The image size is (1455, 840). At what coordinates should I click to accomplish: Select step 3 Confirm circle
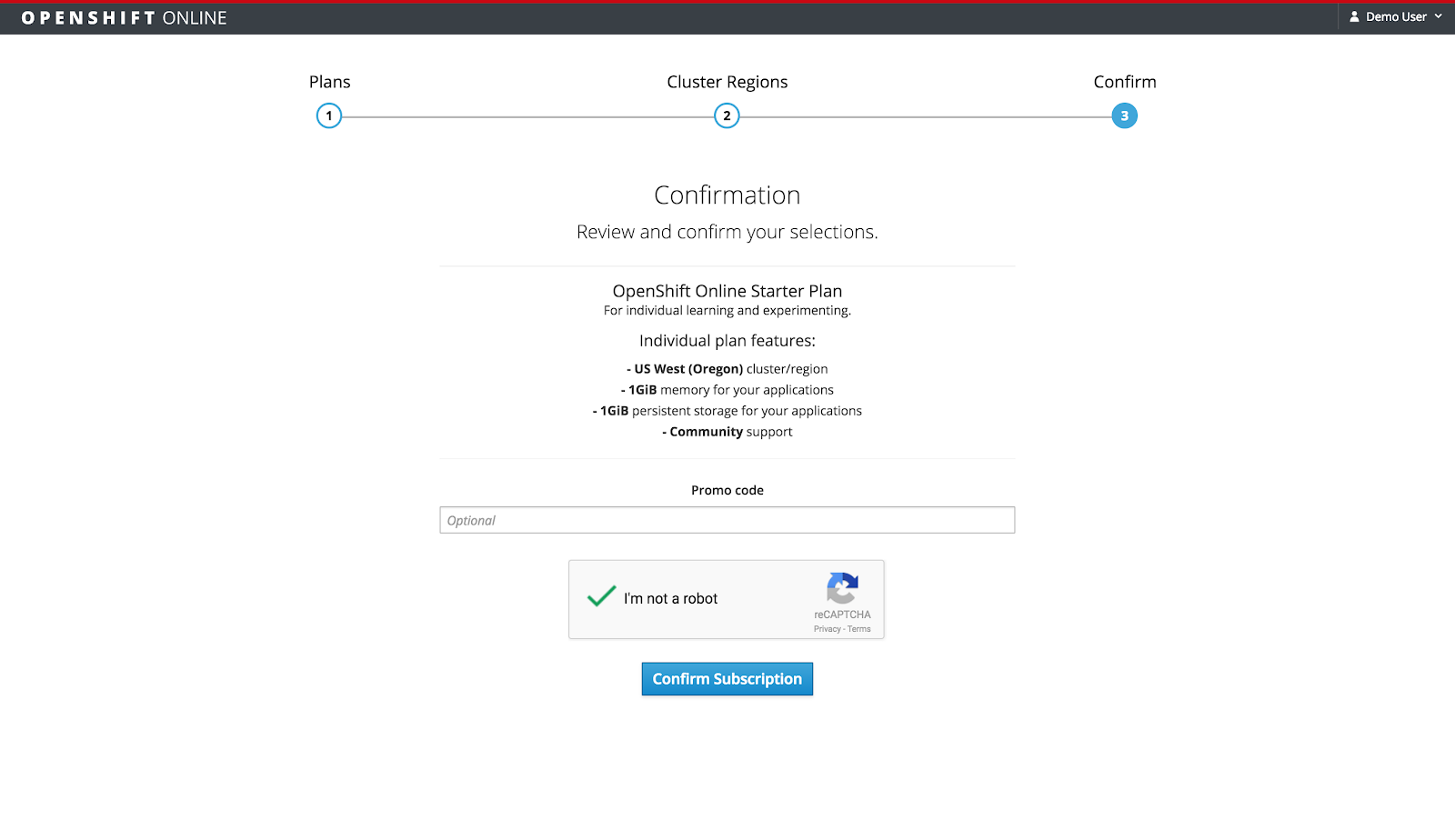1125,115
